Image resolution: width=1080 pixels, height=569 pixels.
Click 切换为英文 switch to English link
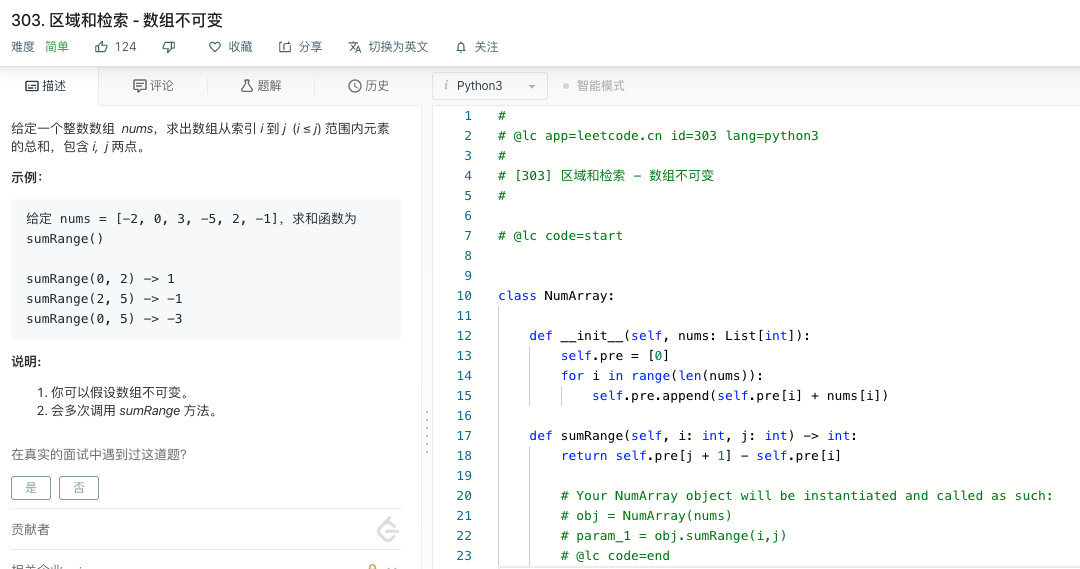(398, 47)
